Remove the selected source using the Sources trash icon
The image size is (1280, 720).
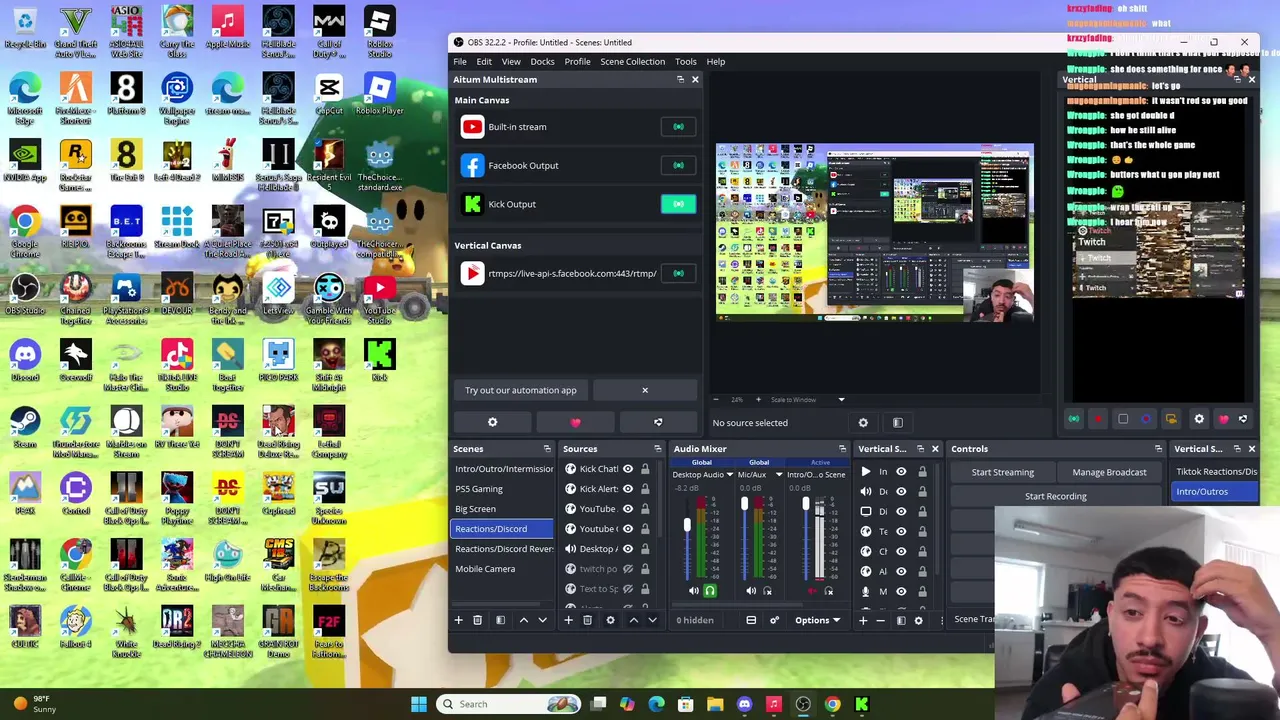pyautogui.click(x=587, y=620)
